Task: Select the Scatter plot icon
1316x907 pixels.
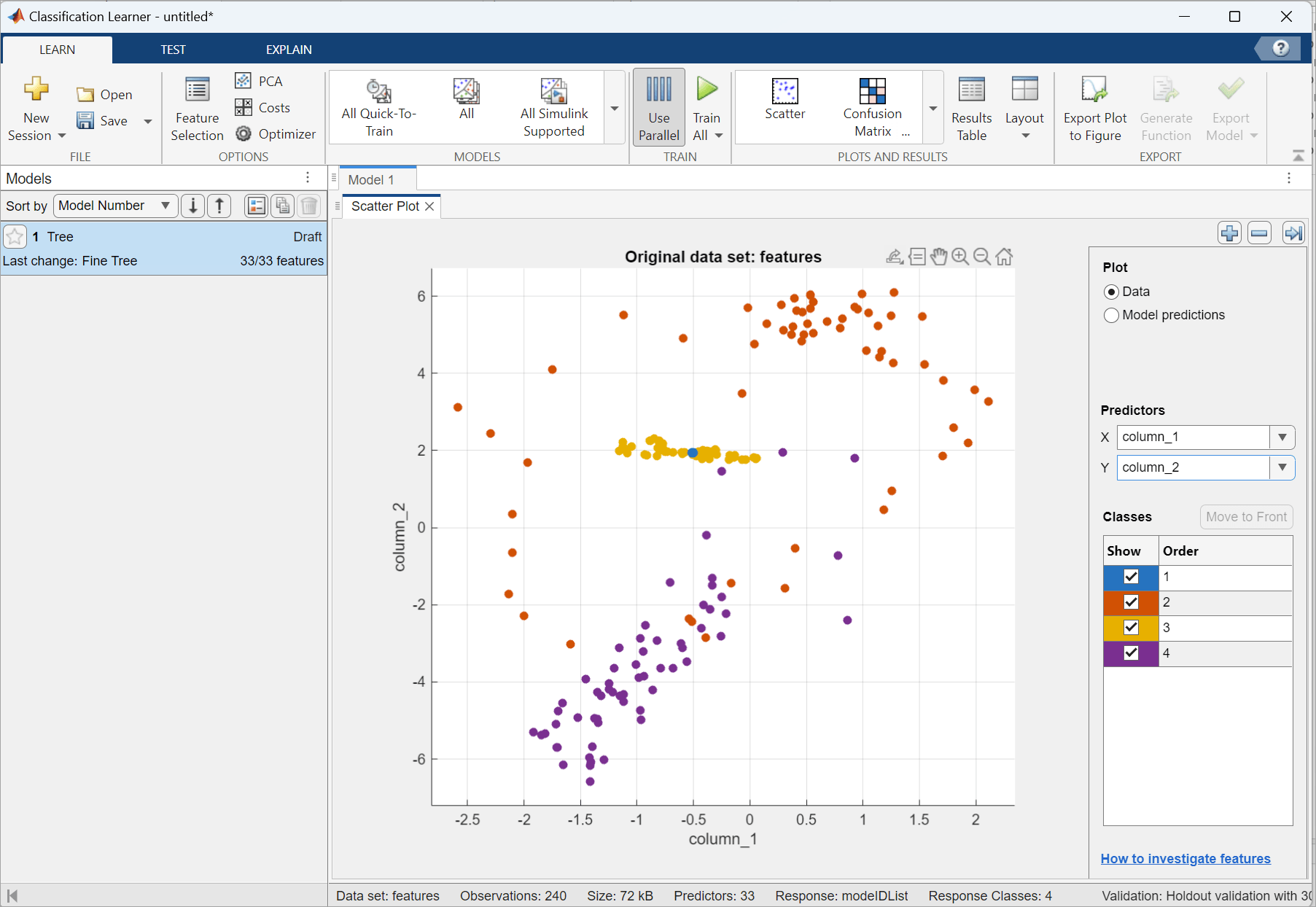Action: [x=785, y=102]
